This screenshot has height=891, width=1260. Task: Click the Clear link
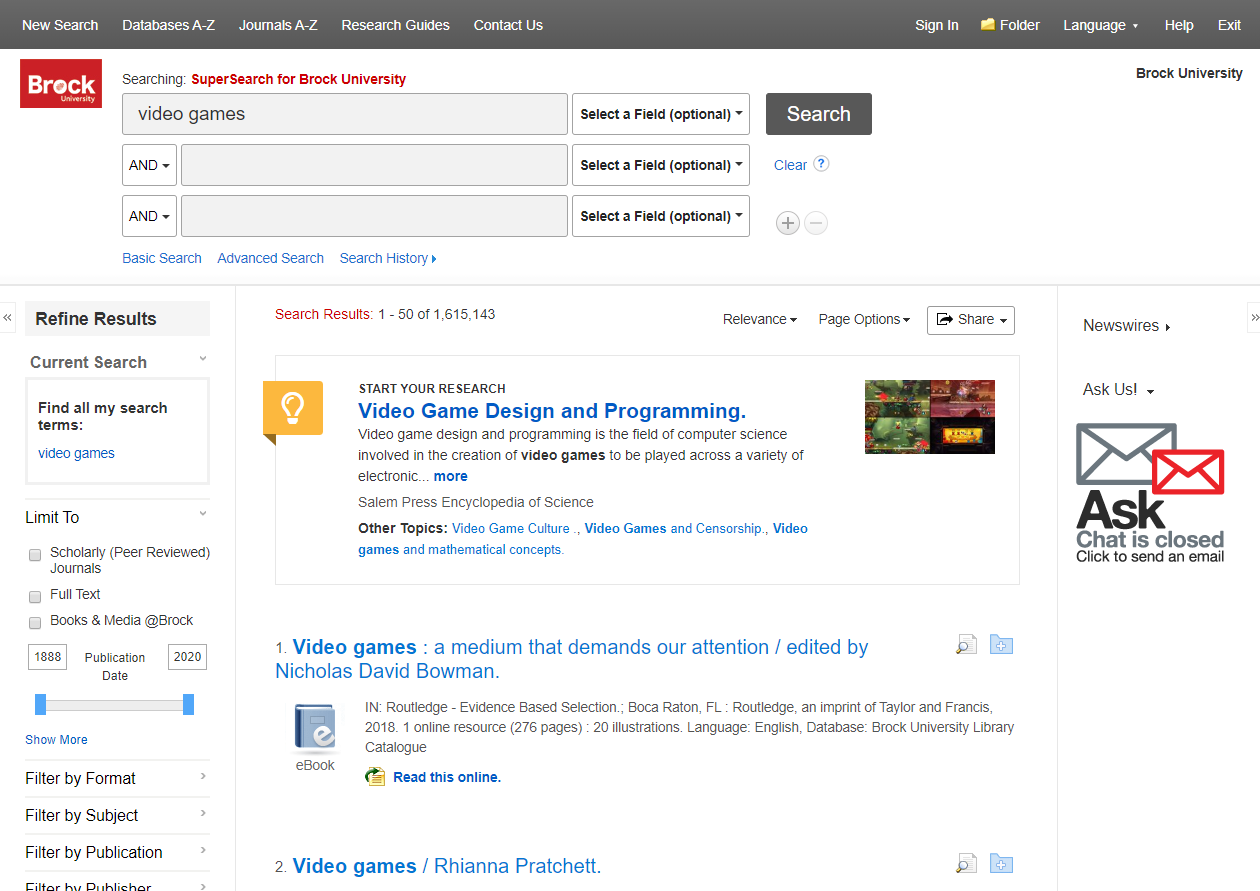coord(790,165)
